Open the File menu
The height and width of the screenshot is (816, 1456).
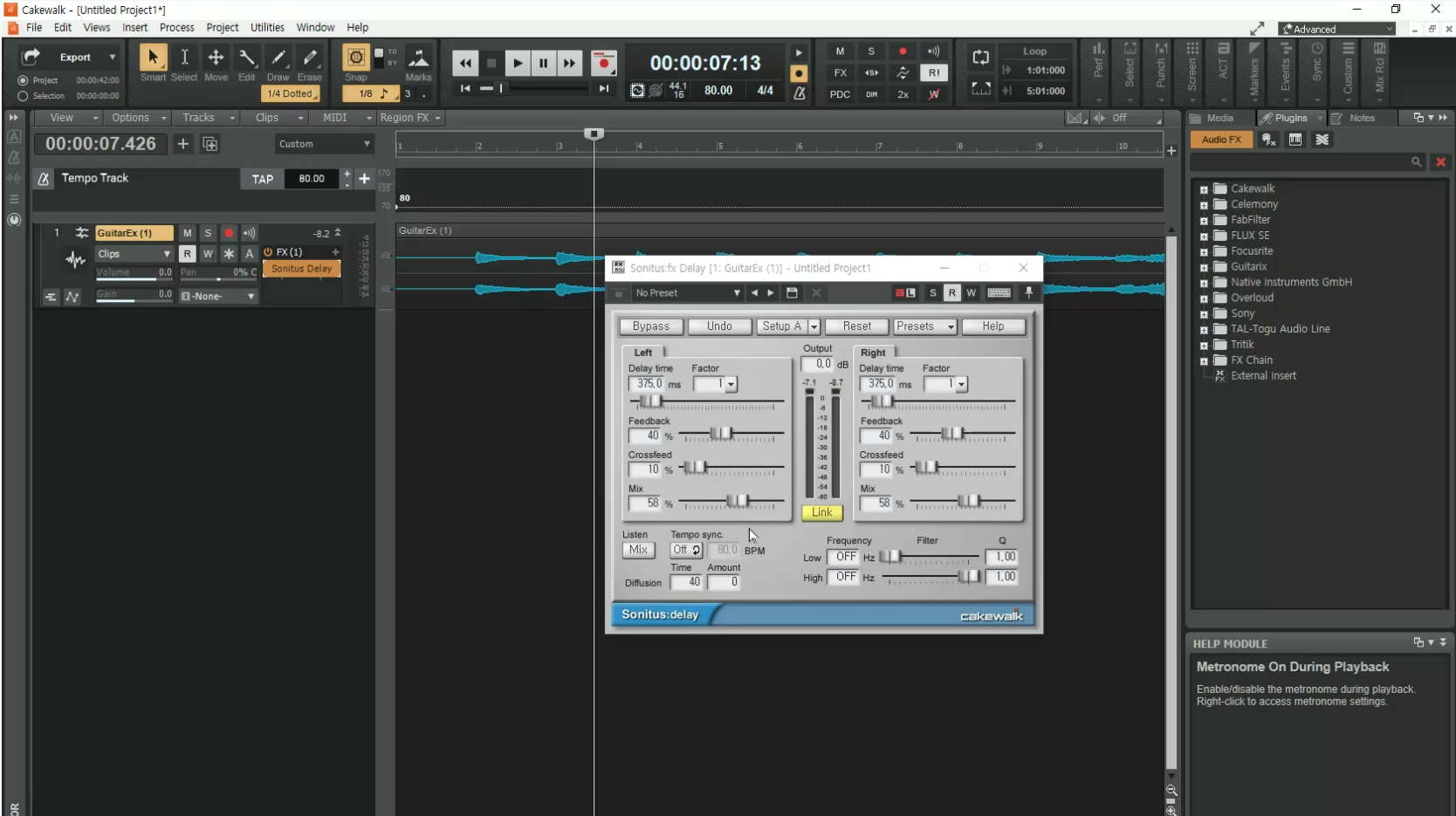pos(34,28)
